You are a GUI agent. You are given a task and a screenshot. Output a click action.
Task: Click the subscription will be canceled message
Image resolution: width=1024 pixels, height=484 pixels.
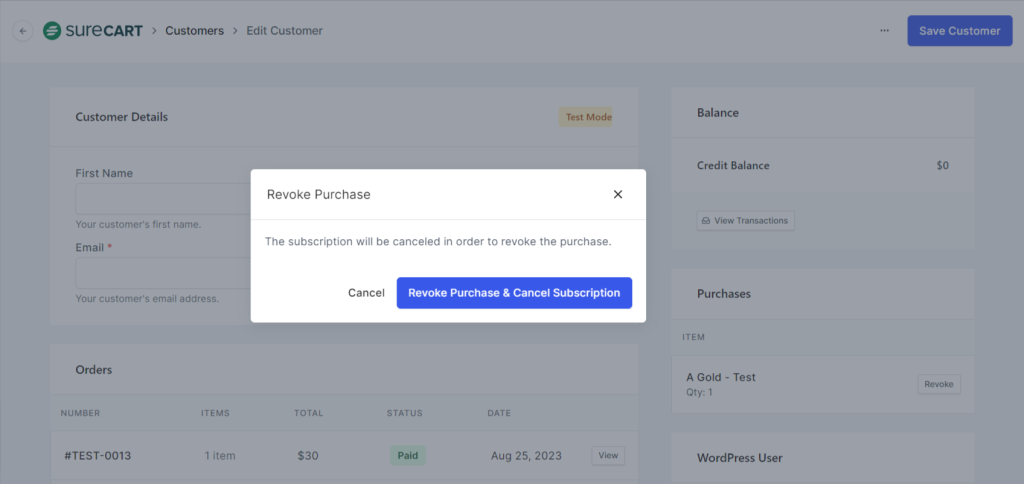point(438,242)
